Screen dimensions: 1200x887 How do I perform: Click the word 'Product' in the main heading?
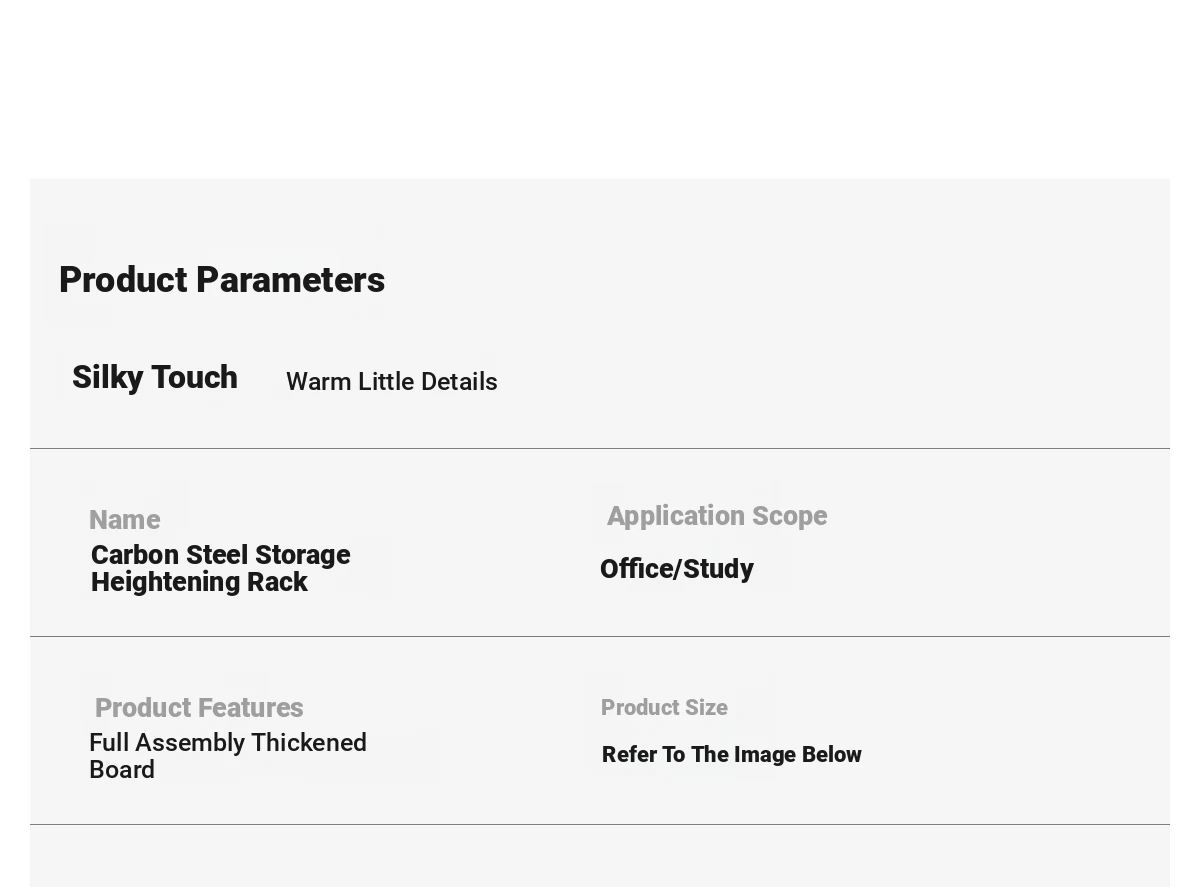124,280
